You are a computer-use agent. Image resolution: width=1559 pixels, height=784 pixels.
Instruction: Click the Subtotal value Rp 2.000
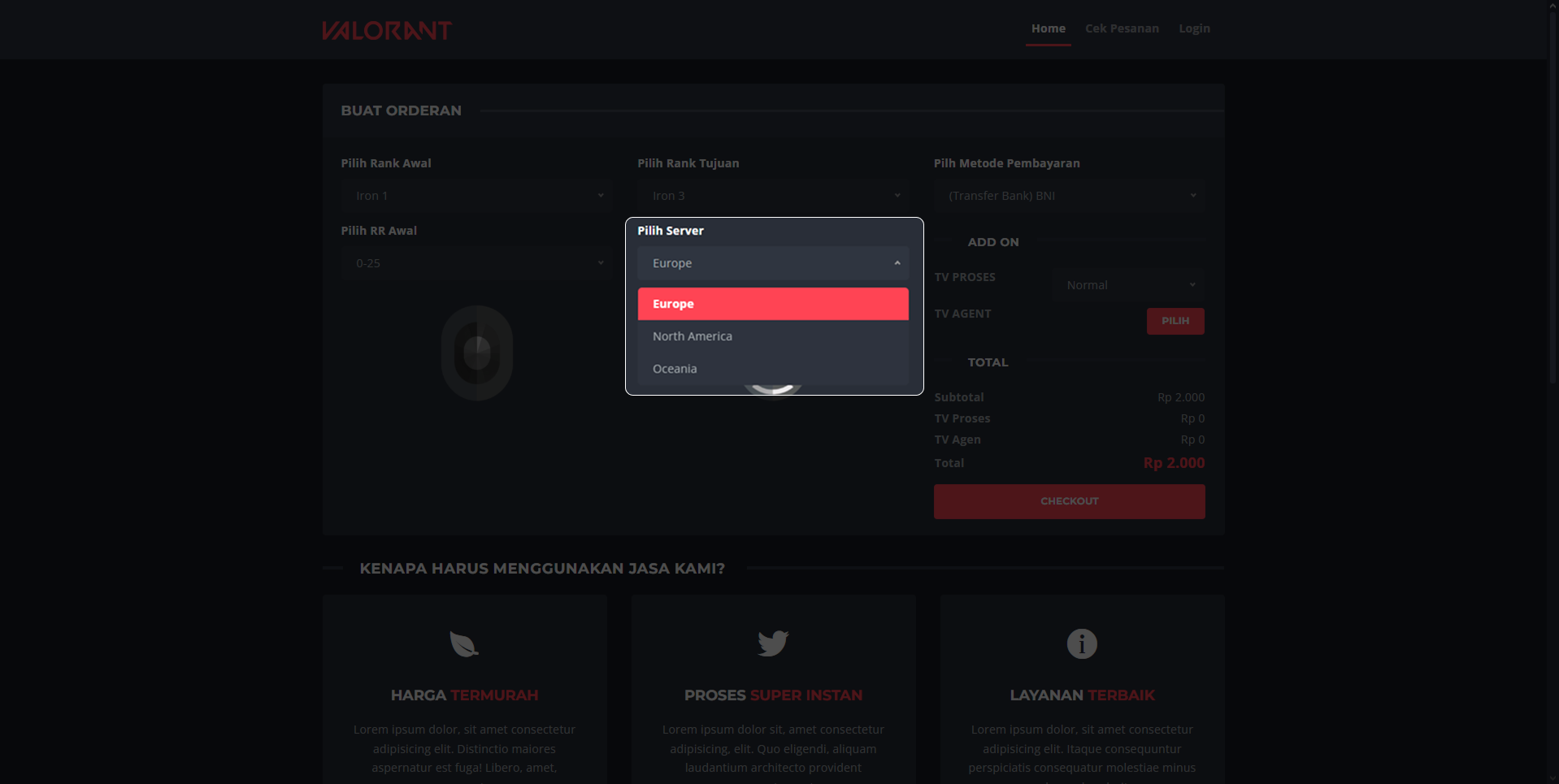(x=1181, y=397)
